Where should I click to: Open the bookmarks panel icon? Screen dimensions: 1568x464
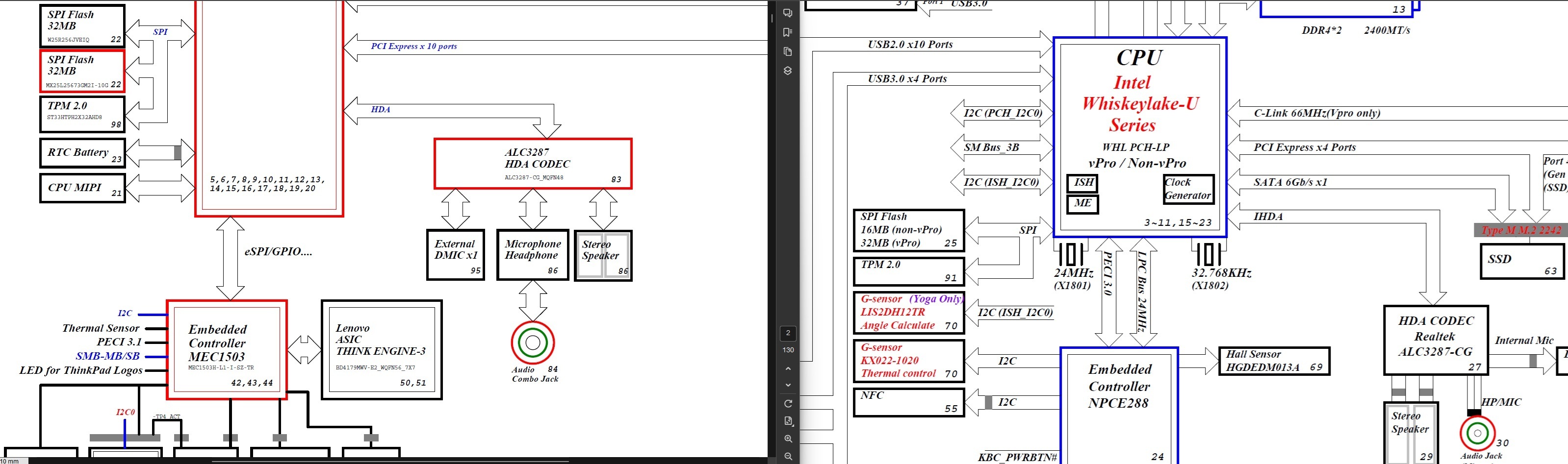pos(788,32)
